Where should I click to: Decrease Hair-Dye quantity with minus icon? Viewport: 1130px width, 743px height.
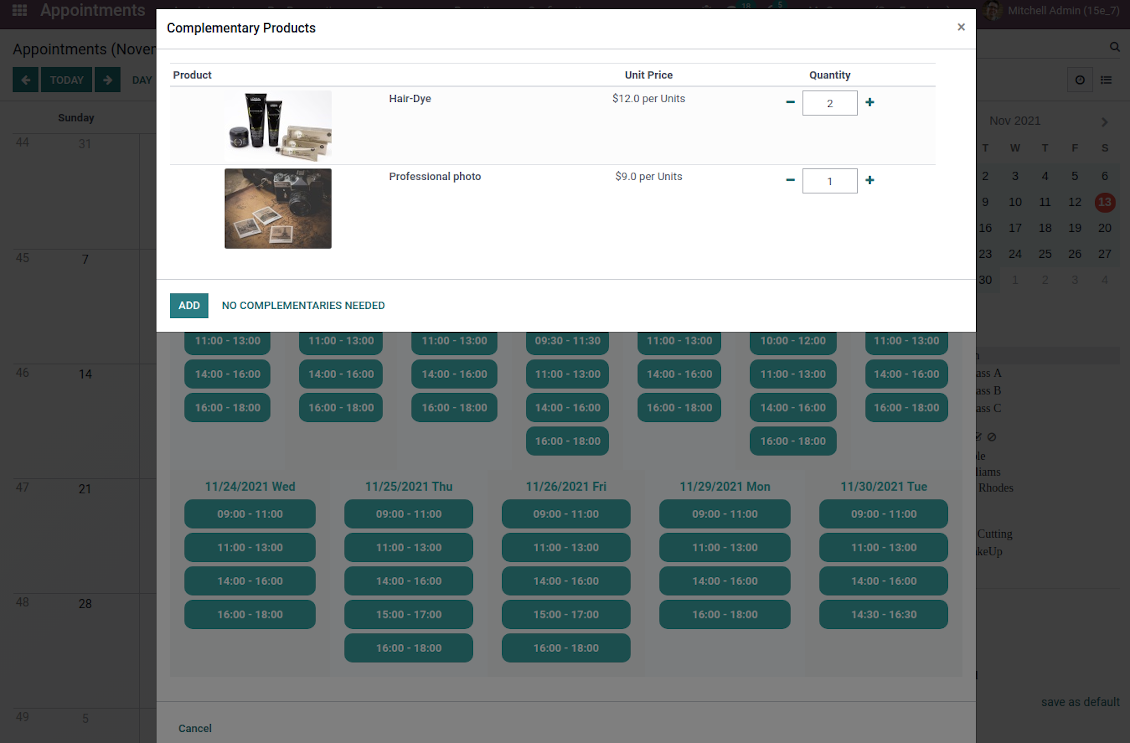coord(790,102)
